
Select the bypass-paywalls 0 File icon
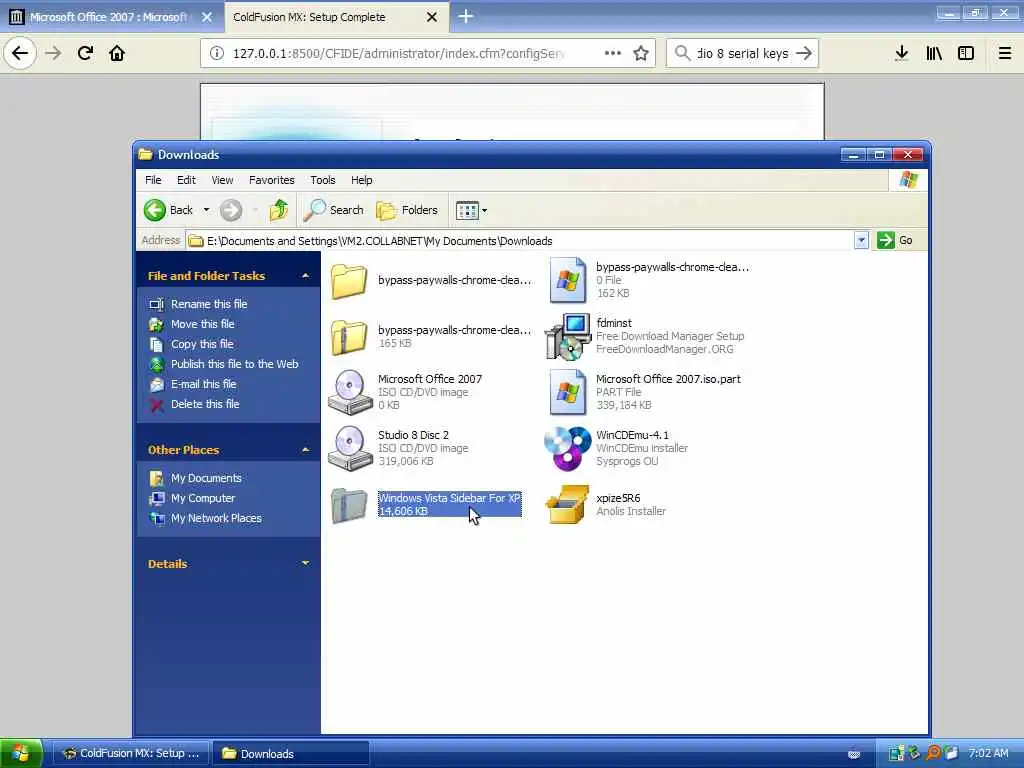click(568, 280)
